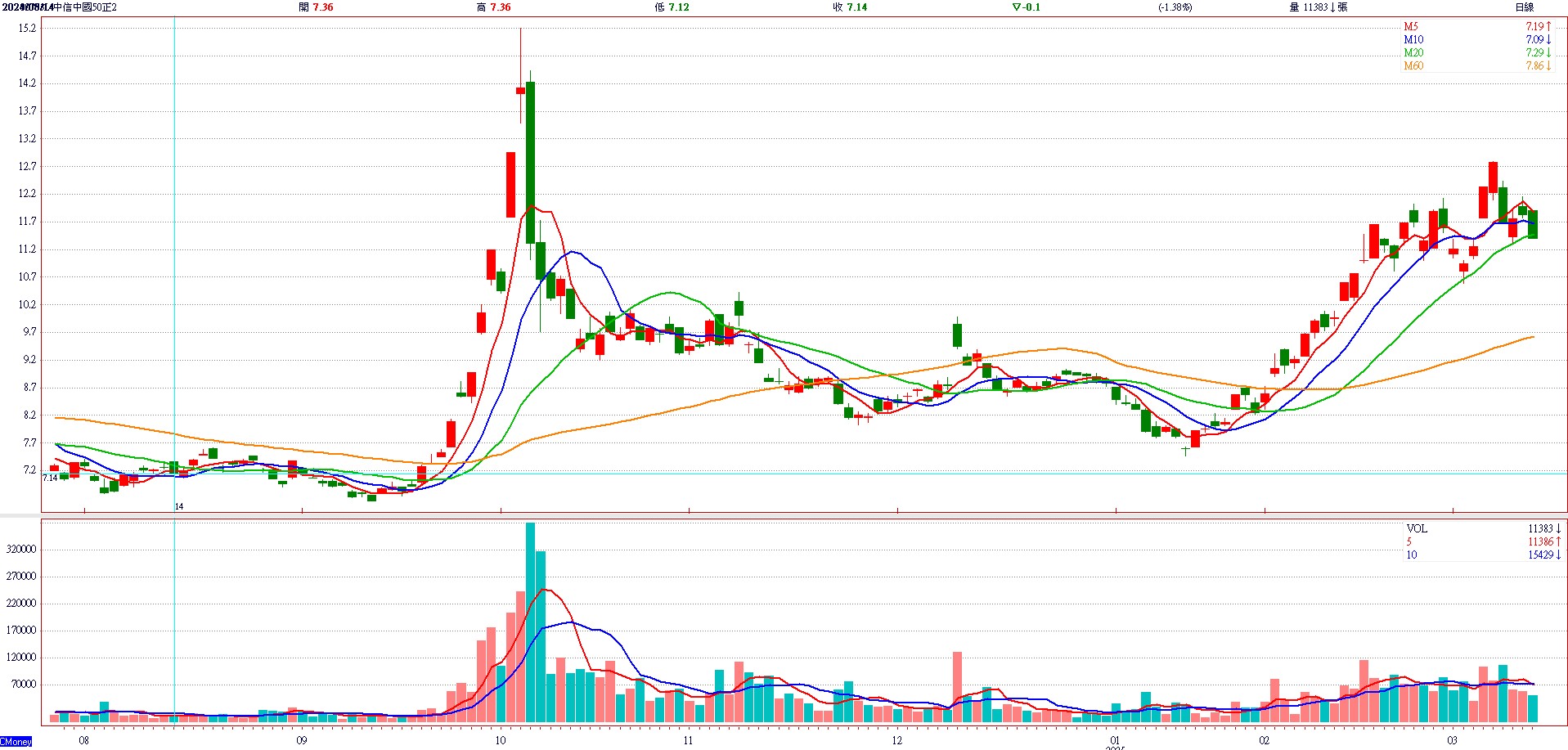This screenshot has width=1568, height=750.
Task: Click the 11.7 price axis label
Action: pos(27,222)
